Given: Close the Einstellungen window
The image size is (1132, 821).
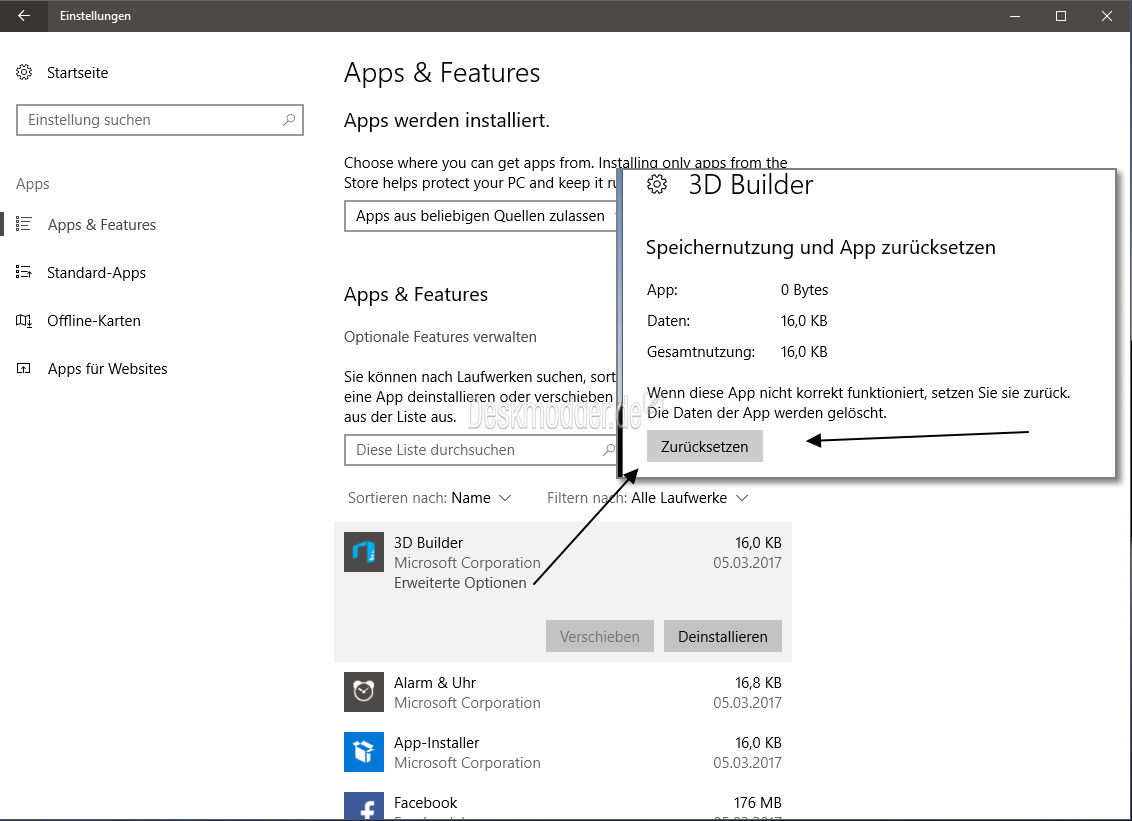Looking at the screenshot, I should [x=1107, y=16].
